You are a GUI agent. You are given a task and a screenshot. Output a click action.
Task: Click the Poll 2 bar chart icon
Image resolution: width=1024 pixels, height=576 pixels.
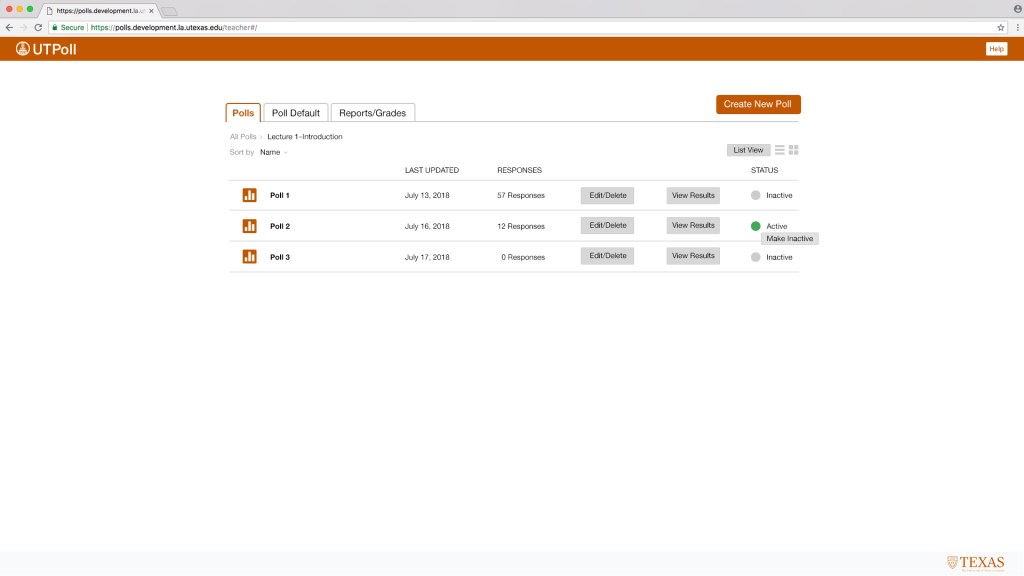pos(249,226)
